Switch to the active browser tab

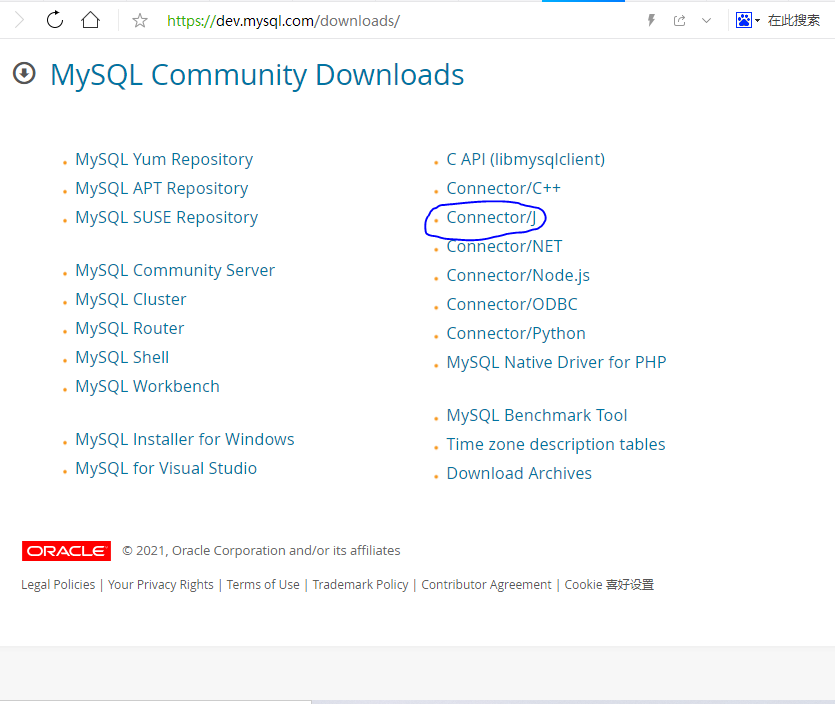tap(583, 5)
